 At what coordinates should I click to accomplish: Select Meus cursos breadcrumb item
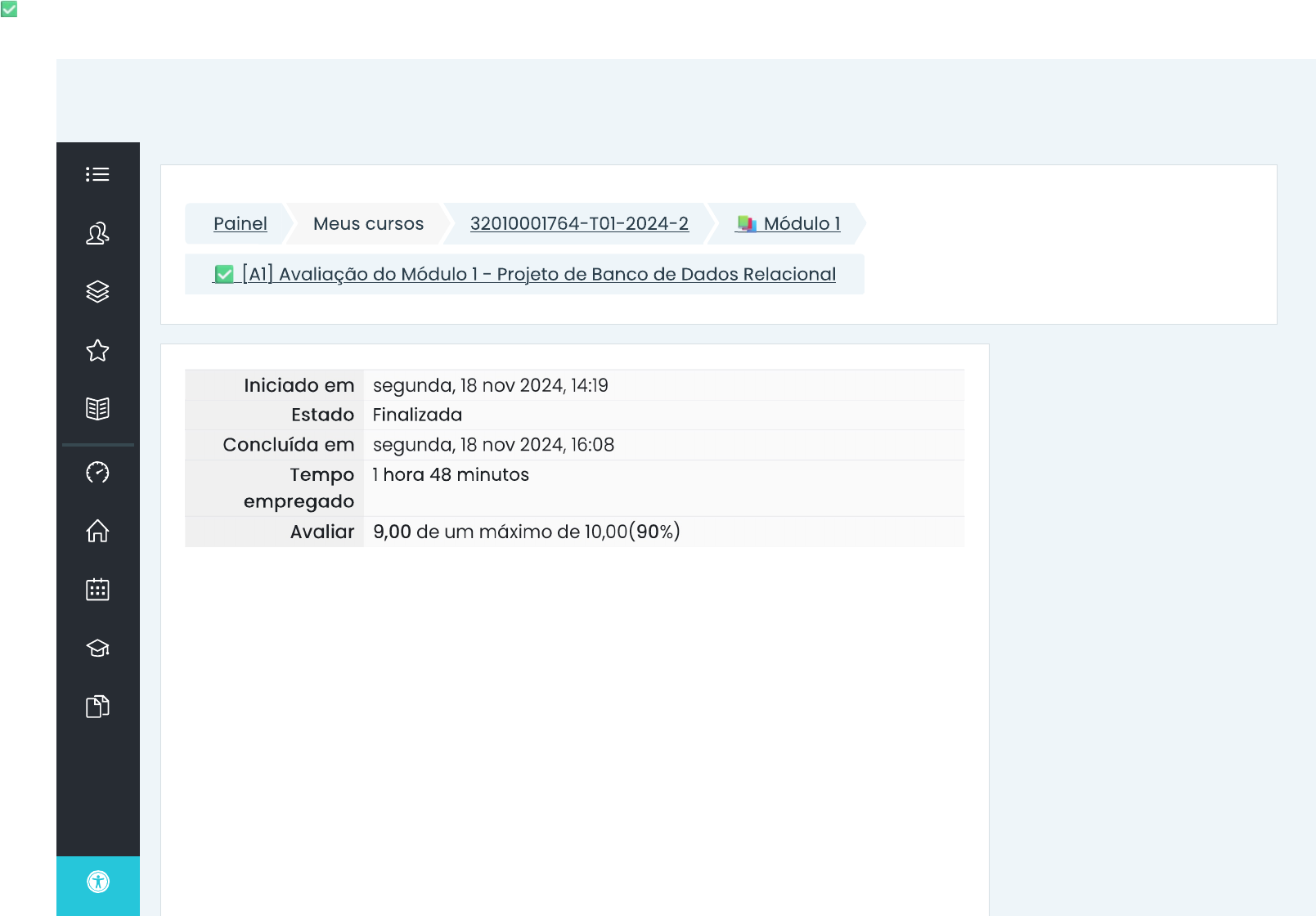pos(368,224)
